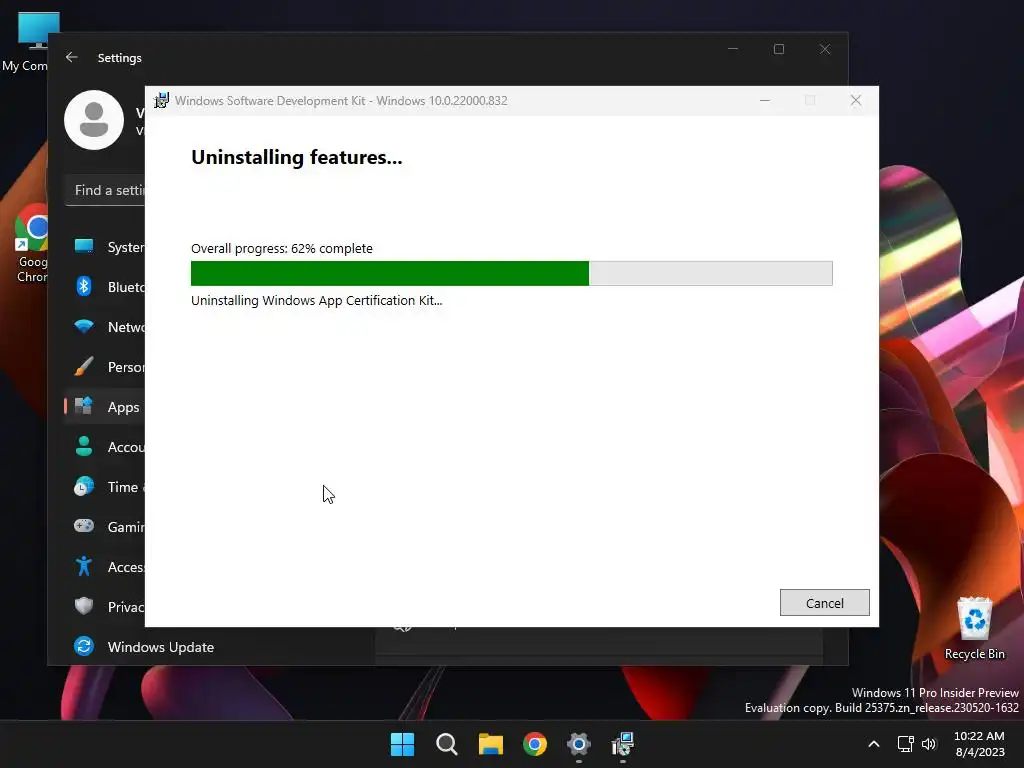Image resolution: width=1024 pixels, height=768 pixels.
Task: Open the clock showing 10:22 AM
Action: tap(979, 744)
